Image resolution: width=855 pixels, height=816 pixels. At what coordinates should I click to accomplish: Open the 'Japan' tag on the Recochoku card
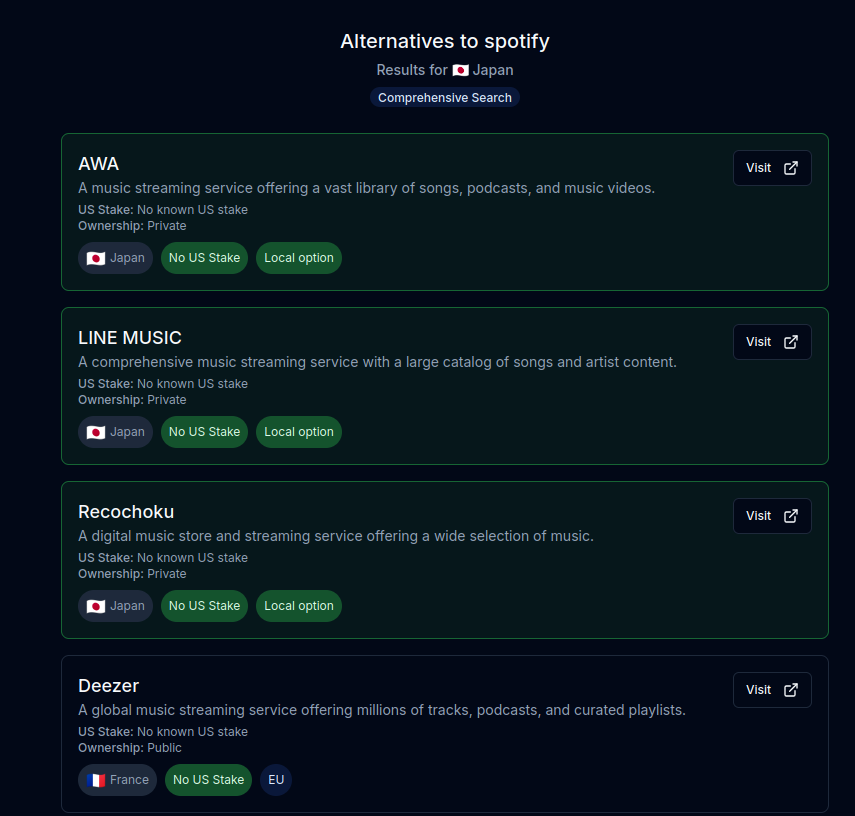(x=115, y=606)
